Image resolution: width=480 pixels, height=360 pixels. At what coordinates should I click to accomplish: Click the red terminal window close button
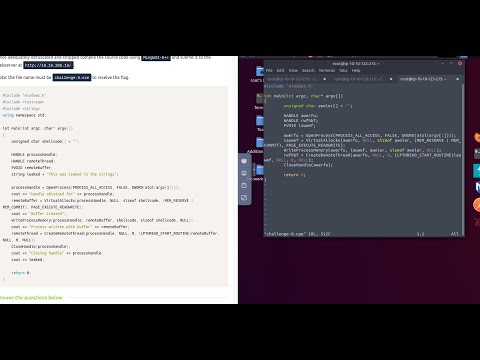pos(460,63)
